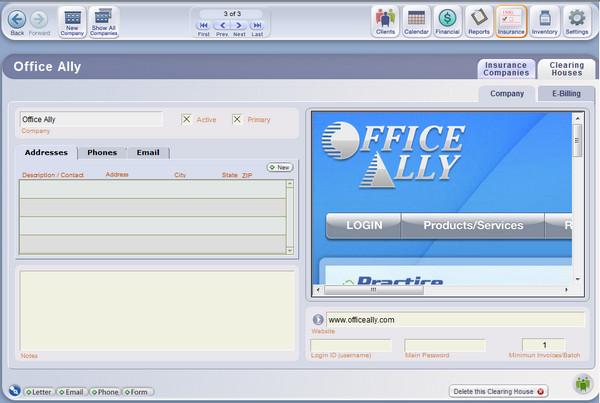This screenshot has height=403, width=600.
Task: Switch to Insurance Companies tab
Action: click(506, 69)
